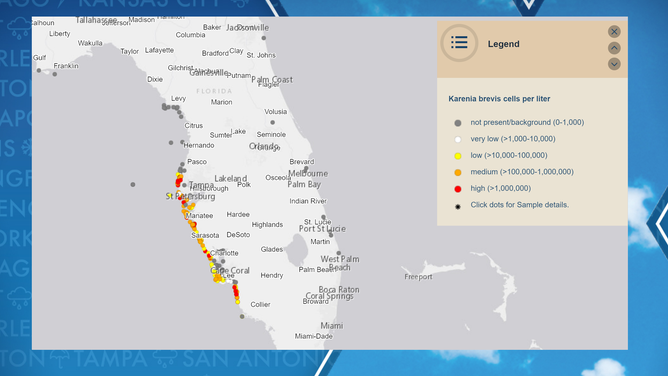
Task: Click the yellow low concentration swatch
Action: [x=458, y=156]
